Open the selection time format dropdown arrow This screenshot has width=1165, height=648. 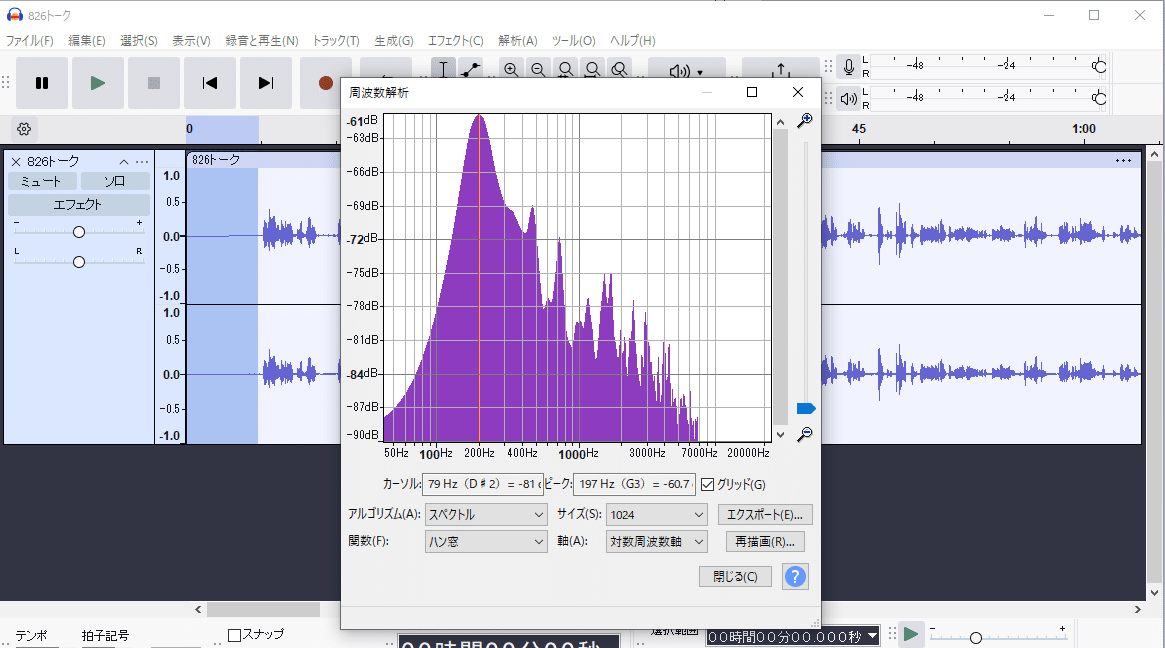click(872, 637)
